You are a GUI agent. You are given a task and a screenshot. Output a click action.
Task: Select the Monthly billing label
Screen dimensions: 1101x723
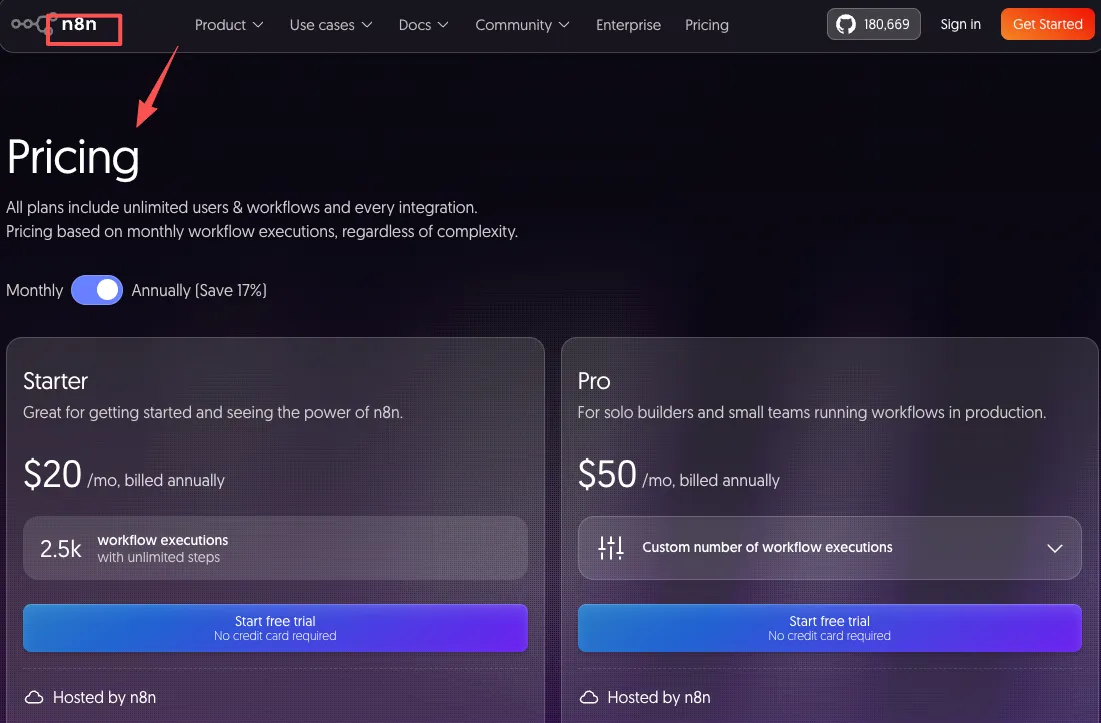[34, 290]
